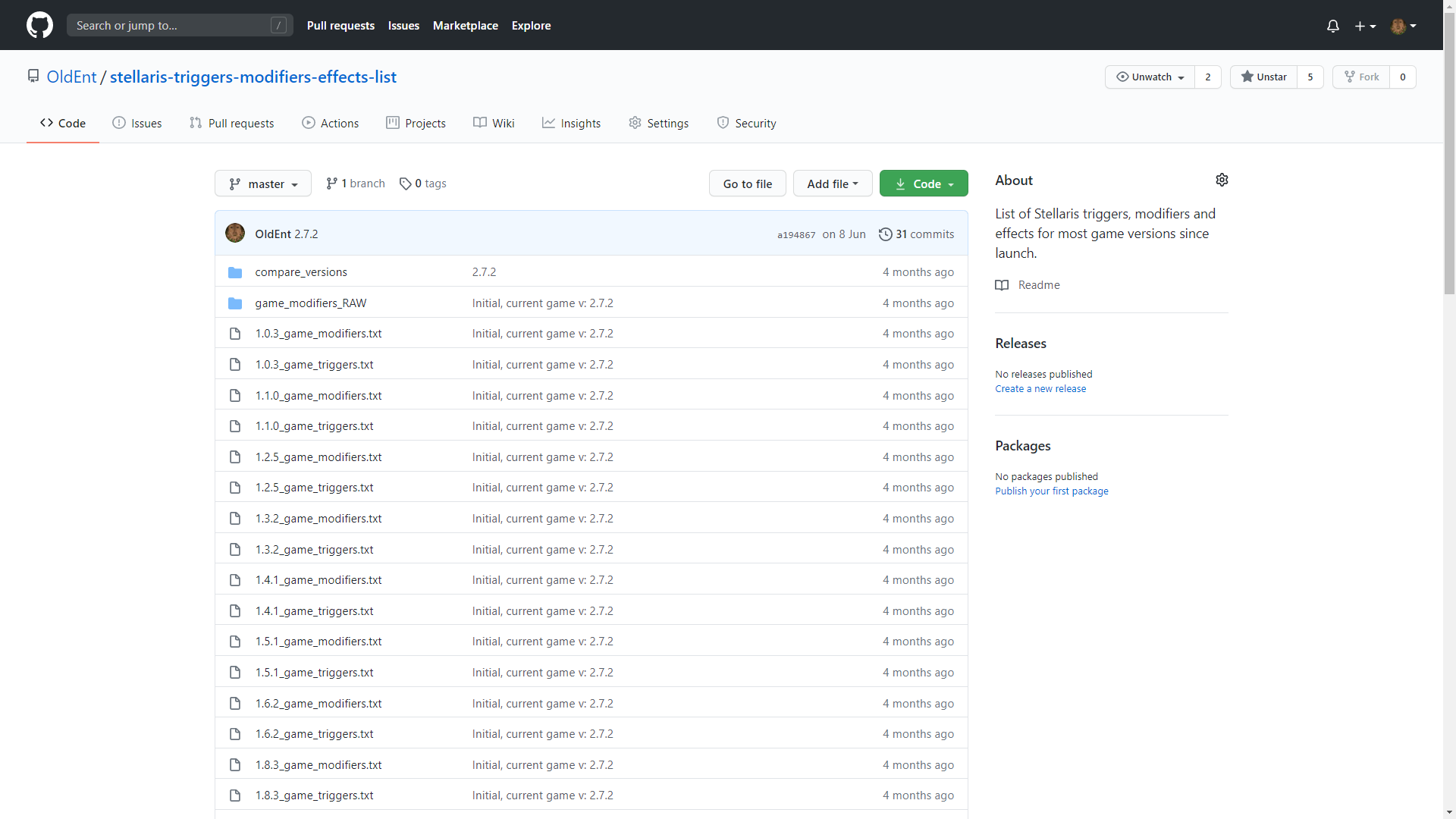1456x819 pixels.
Task: Click the commit hash a194867
Action: click(x=796, y=235)
